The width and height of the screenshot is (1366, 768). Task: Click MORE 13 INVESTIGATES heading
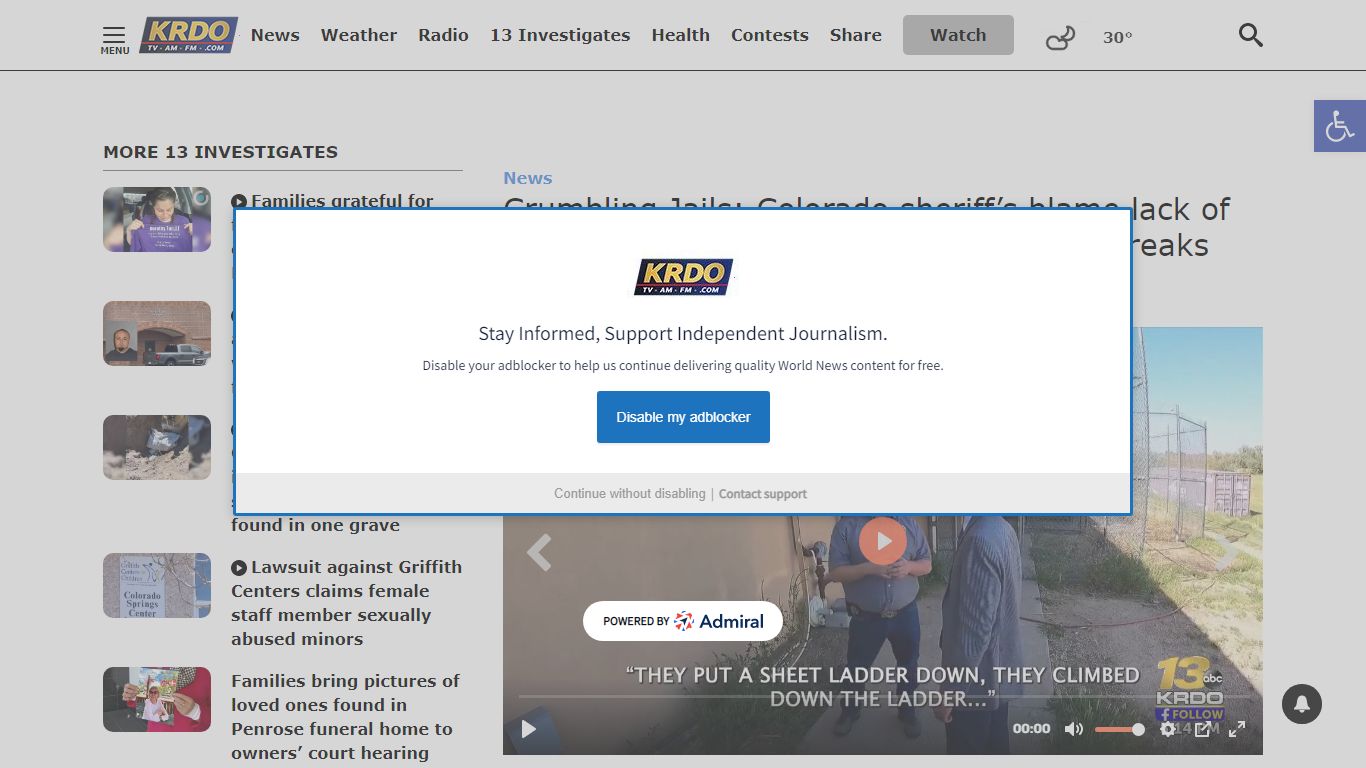(x=220, y=152)
